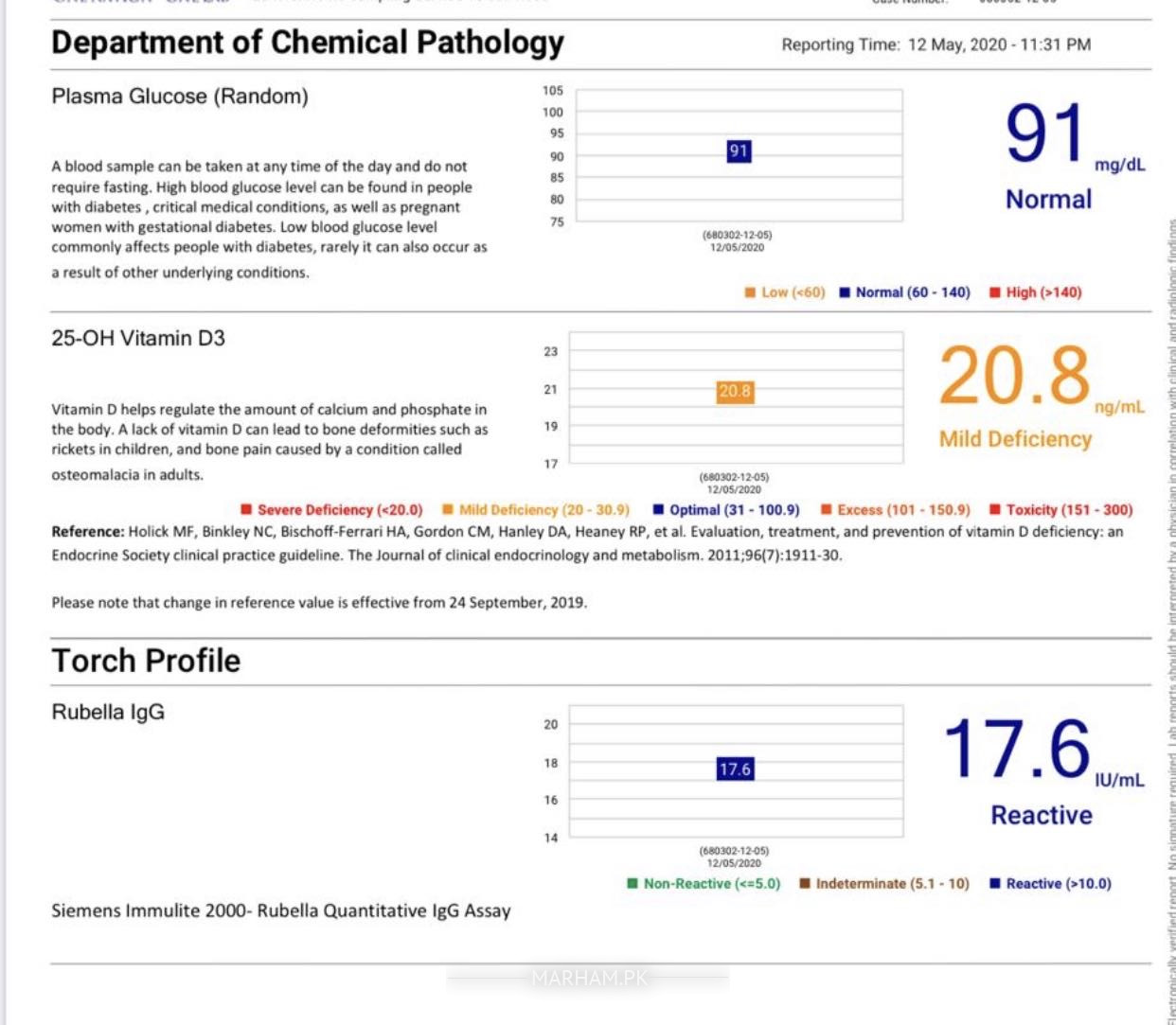Screen dimensions: 1176x1025
Task: Select the Mild Deficiency (20 - 30.9) legend swatch
Action: pyautogui.click(x=448, y=509)
